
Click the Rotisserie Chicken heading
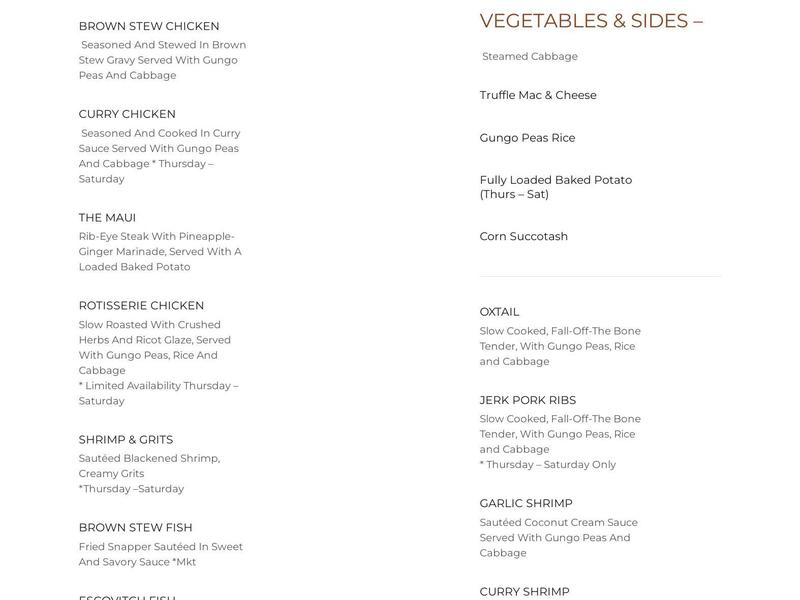141,306
